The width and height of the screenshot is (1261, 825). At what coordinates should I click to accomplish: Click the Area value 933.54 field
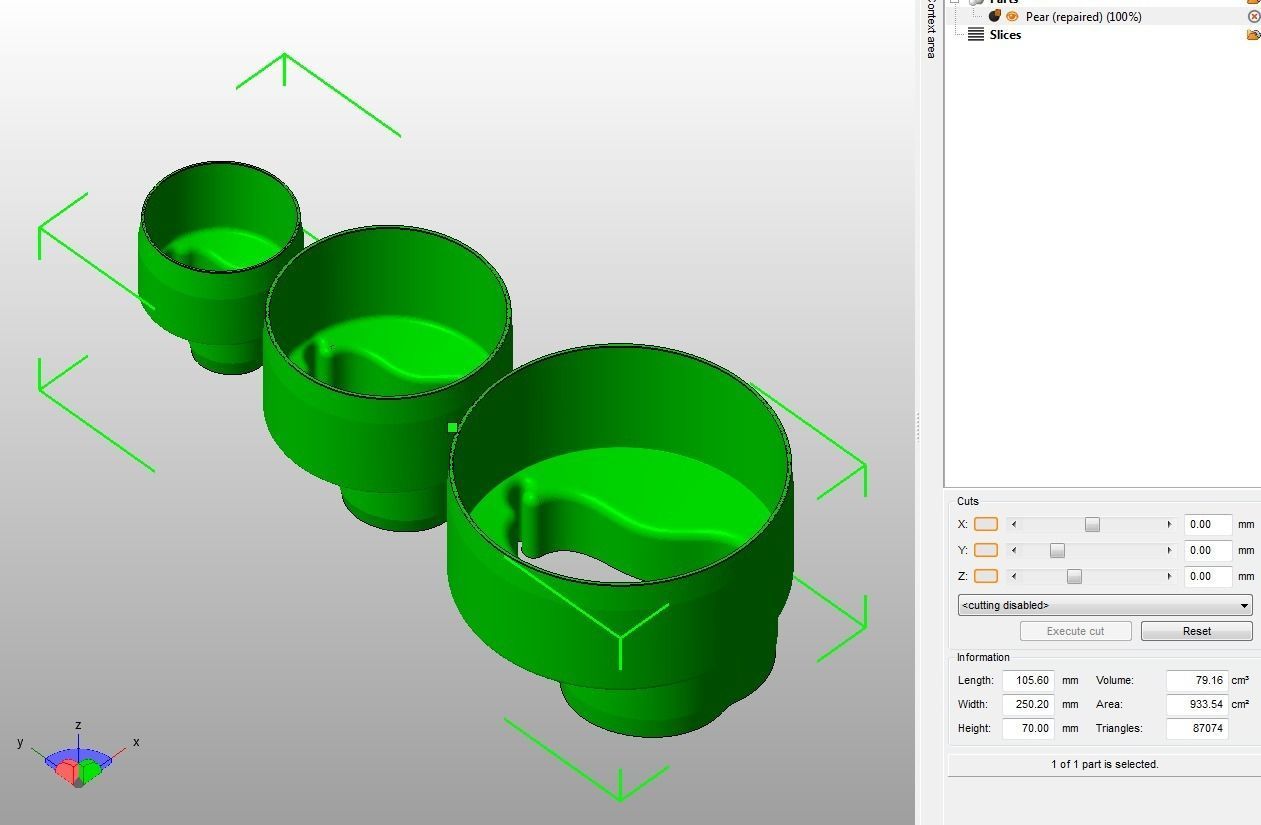1197,704
